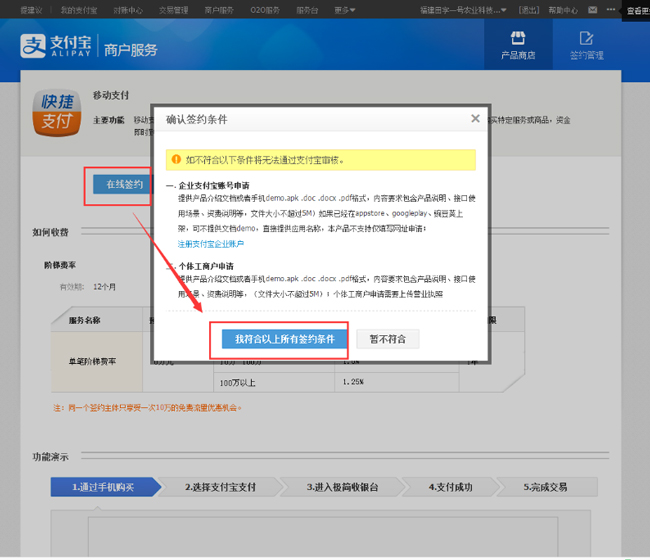This screenshot has height=560, width=650.
Task: Open 产品商店 product store
Action: tap(518, 45)
